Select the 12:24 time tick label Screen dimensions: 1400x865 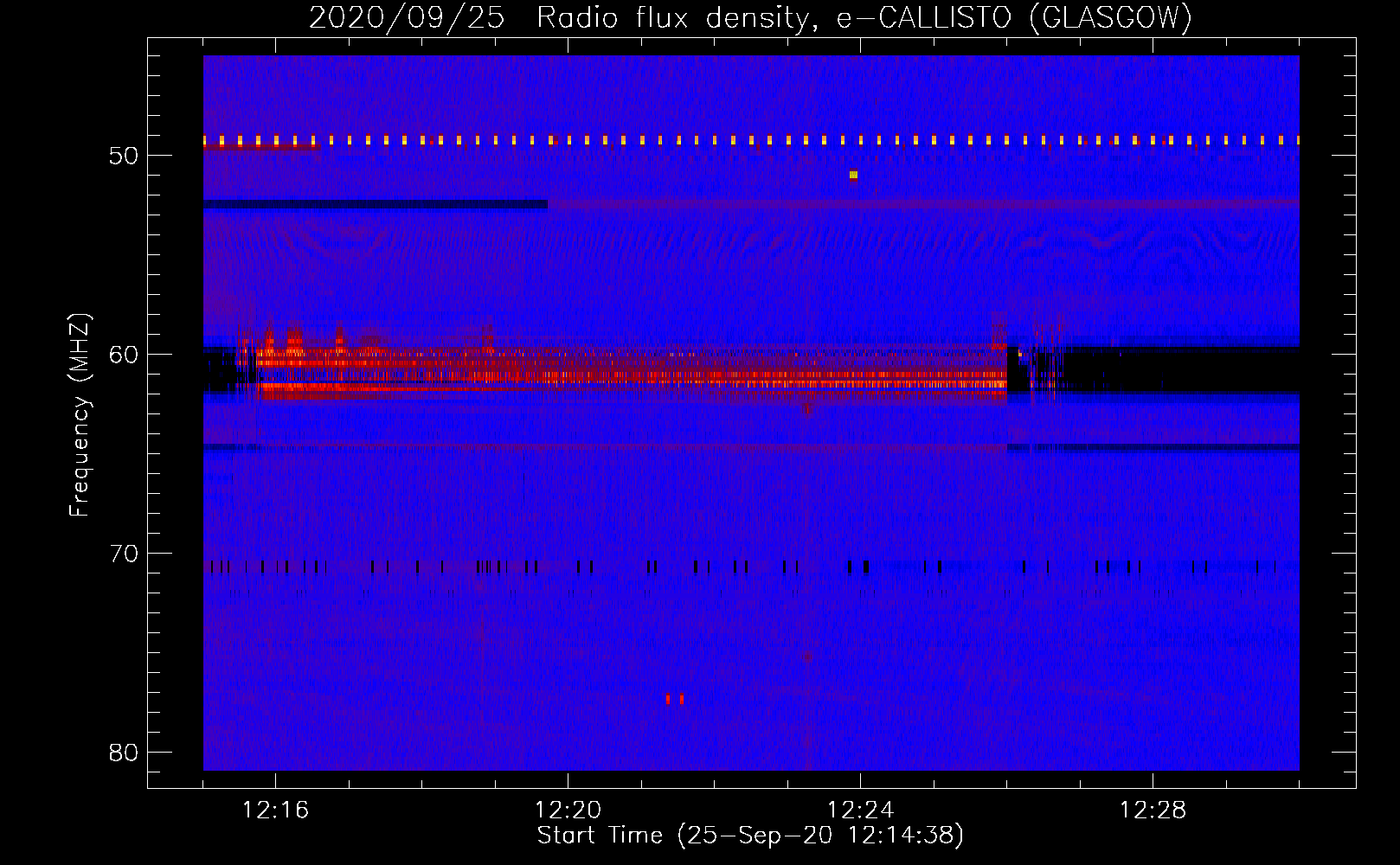(860, 811)
